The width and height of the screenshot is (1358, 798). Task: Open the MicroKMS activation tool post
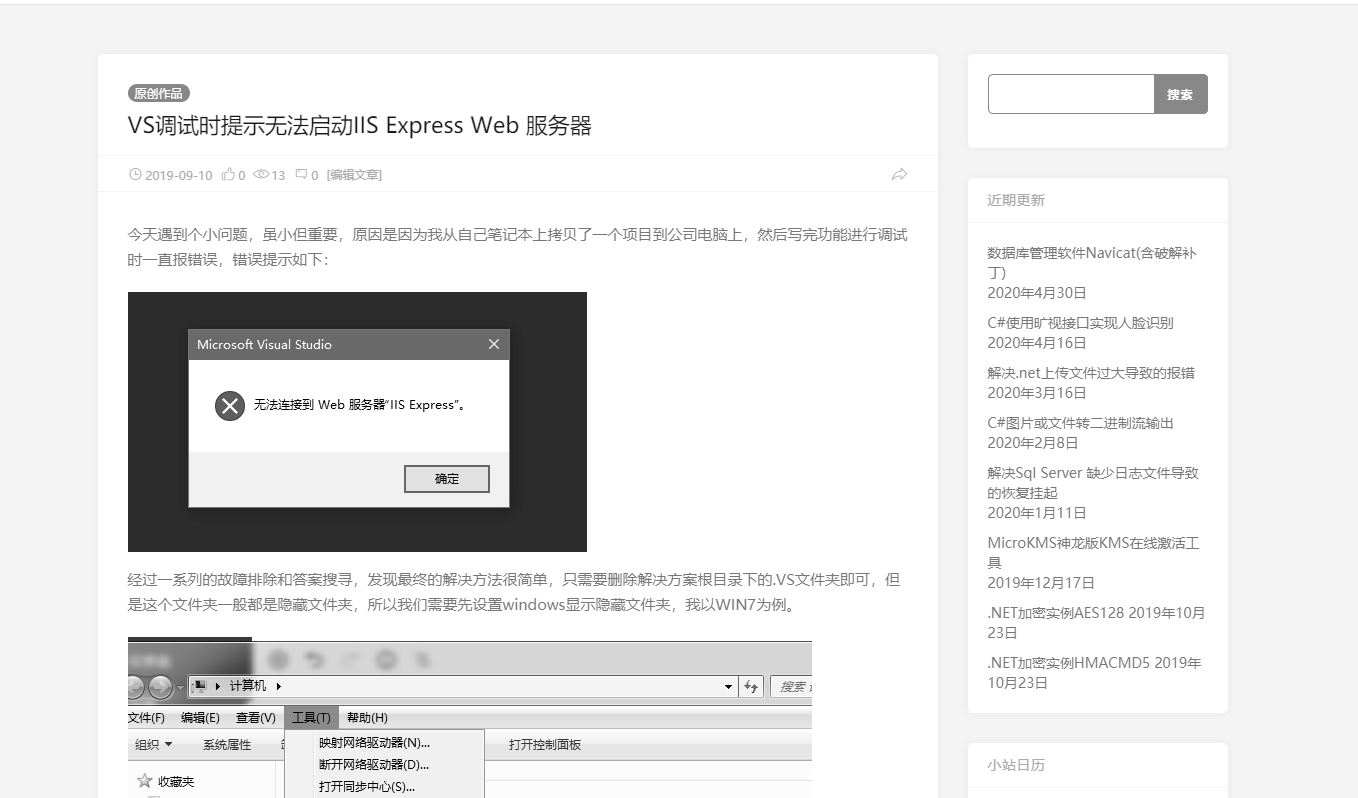coord(1092,552)
